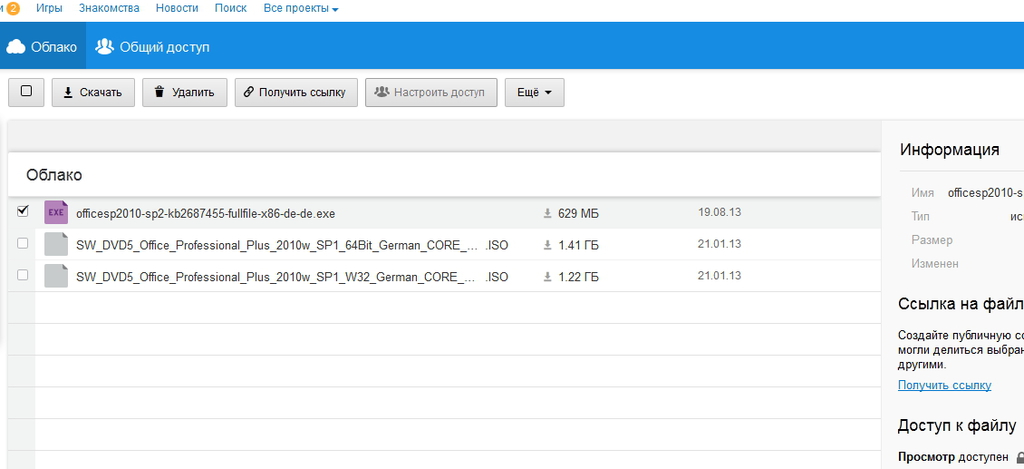Viewport: 1024px width, 469px height.
Task: Click the notification badge showing 2
Action: click(12, 8)
